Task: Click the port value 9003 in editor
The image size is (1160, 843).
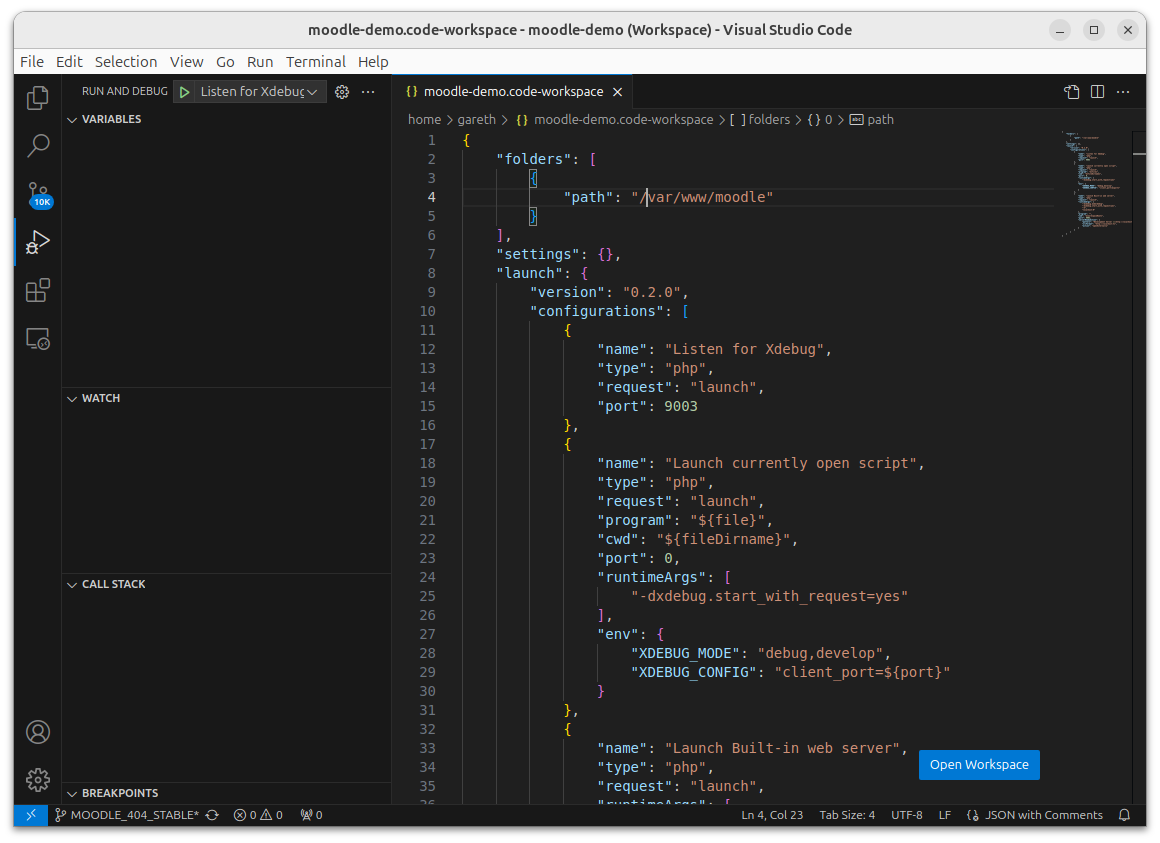Action: (x=681, y=406)
